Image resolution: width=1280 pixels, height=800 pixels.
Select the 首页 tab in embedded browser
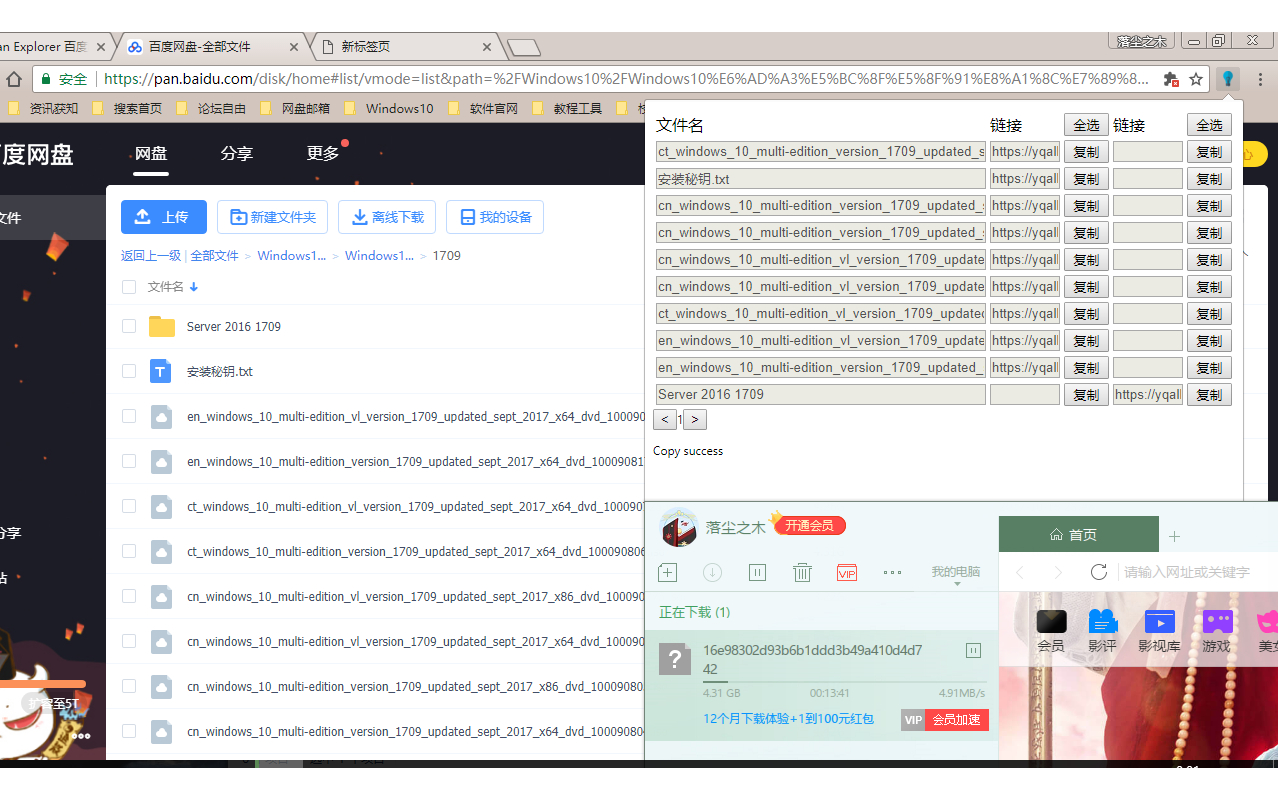pyautogui.click(x=1079, y=535)
